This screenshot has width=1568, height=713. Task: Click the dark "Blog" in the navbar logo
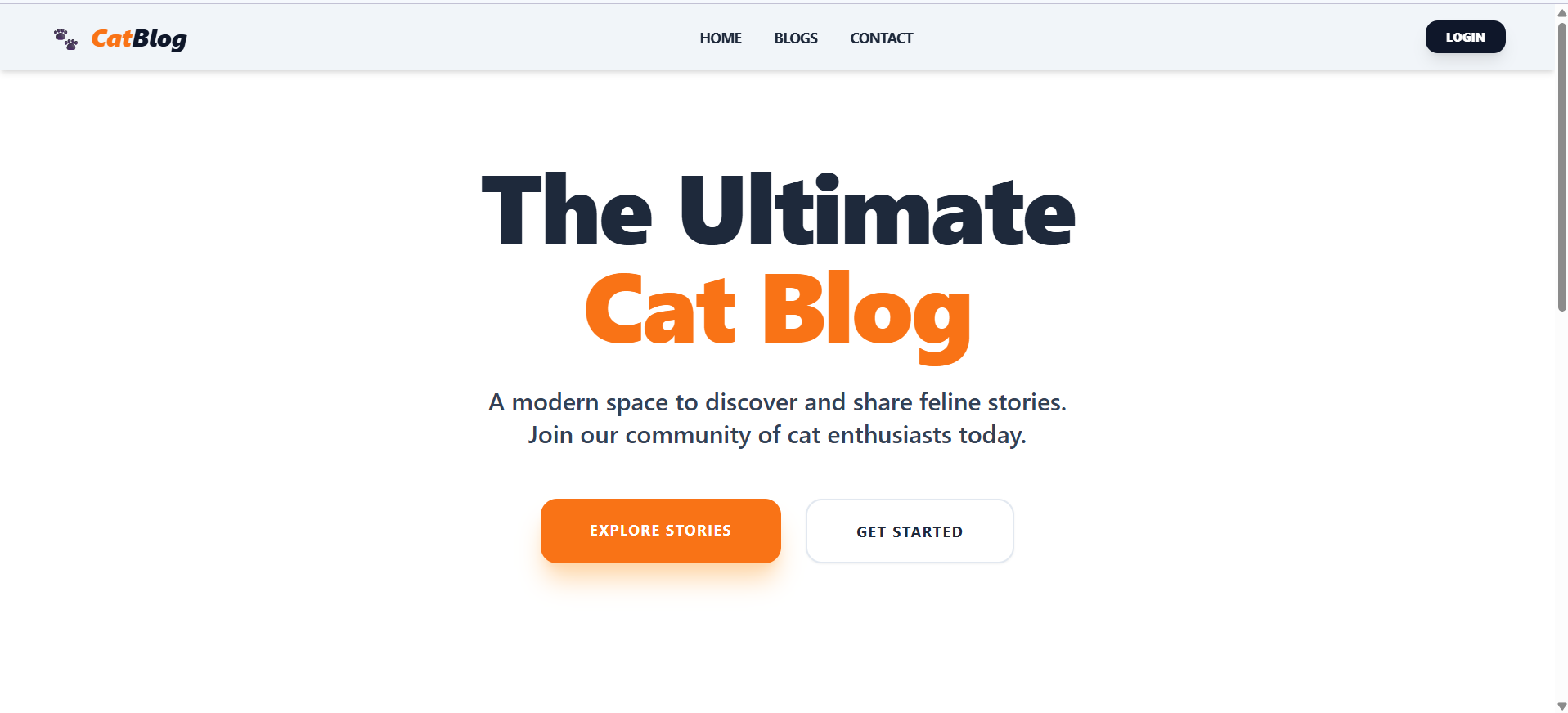pyautogui.click(x=159, y=39)
